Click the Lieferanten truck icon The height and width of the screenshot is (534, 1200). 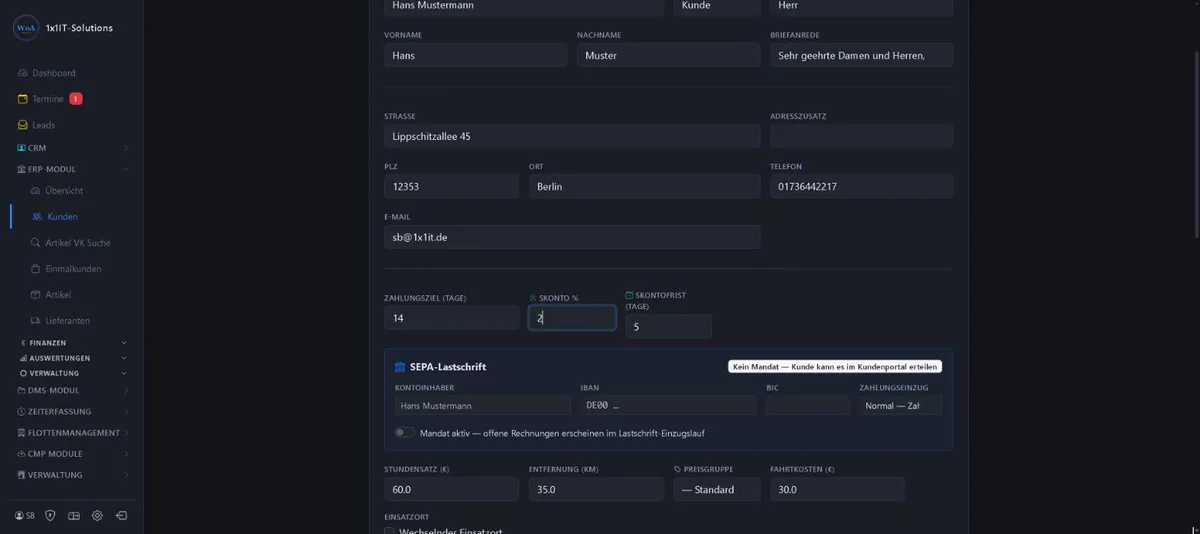coord(36,321)
